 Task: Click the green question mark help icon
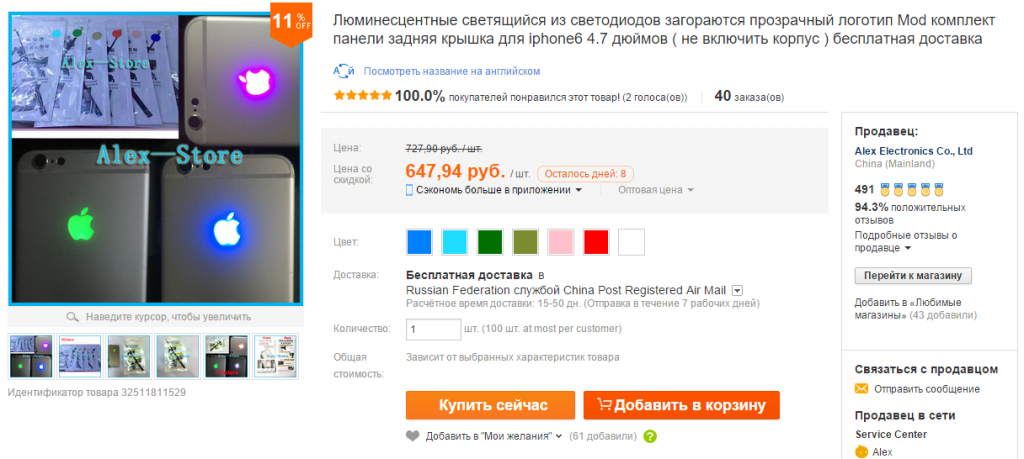650,436
